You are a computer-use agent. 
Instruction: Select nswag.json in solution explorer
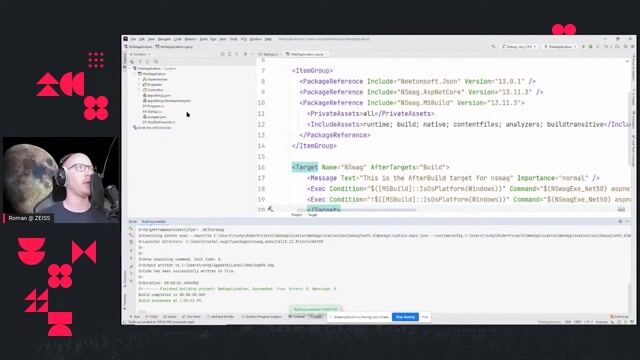[x=154, y=117]
